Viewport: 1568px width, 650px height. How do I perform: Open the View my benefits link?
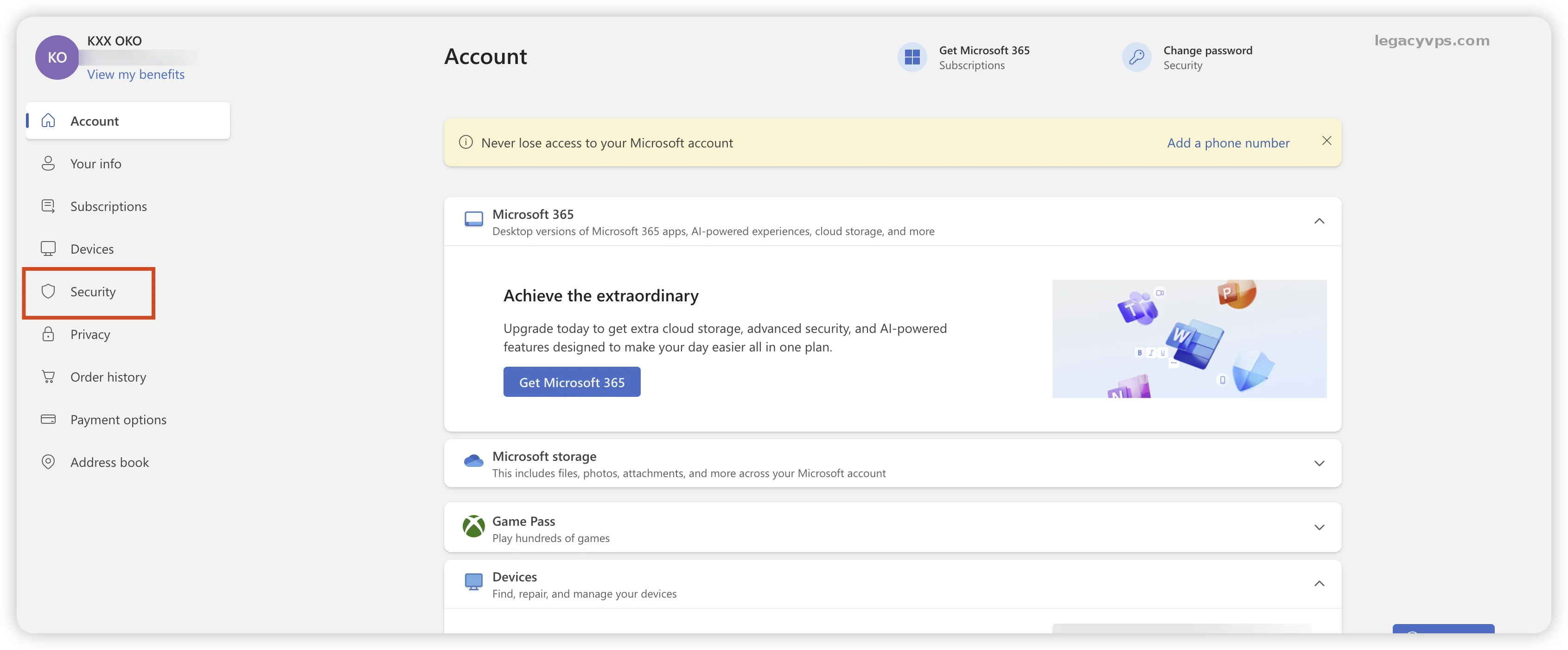click(136, 74)
